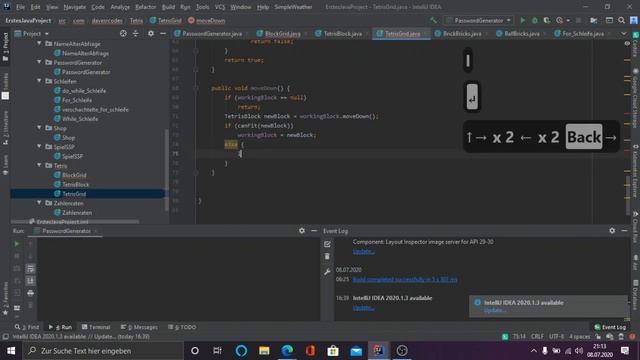Click the print icon in the Run panel
Image resolution: width=640 pixels, height=360 pixels.
click(x=30, y=293)
